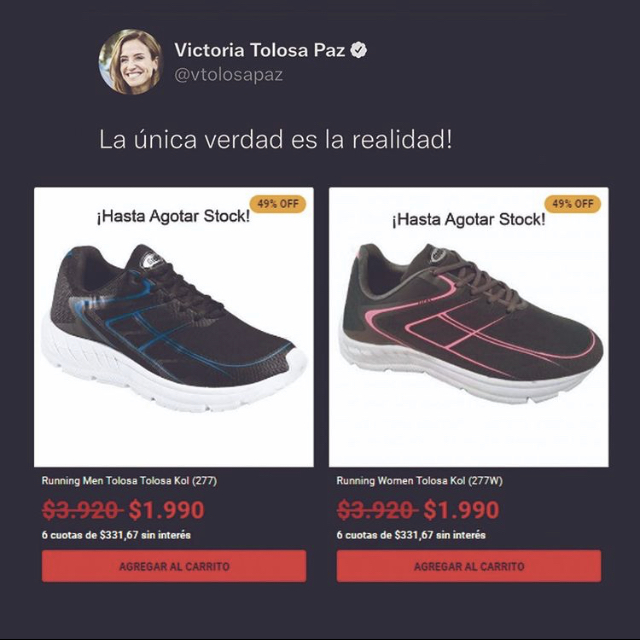
Task: Click the women's $1.990 sale price
Action: tap(461, 510)
